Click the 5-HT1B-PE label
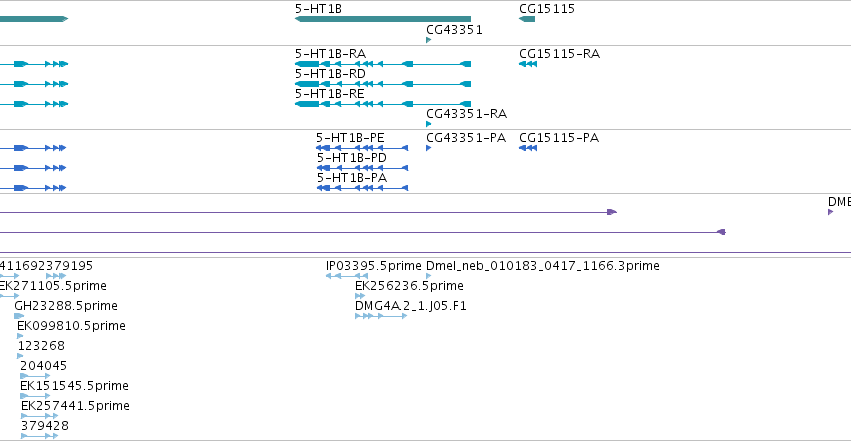851x441 pixels. [x=350, y=138]
